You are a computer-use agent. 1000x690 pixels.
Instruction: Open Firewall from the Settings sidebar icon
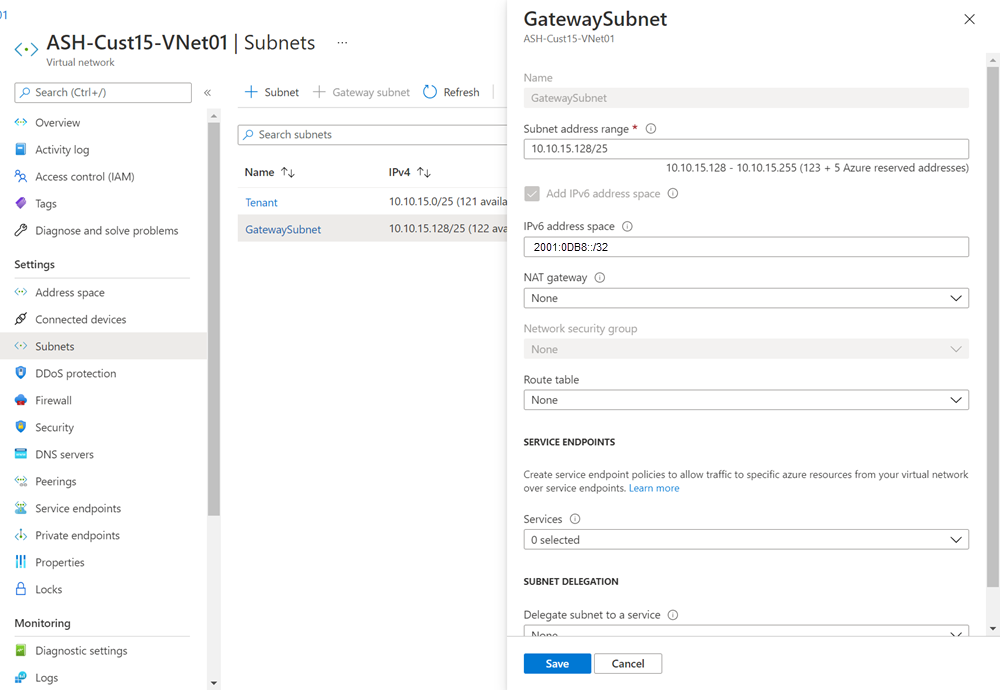pos(21,400)
